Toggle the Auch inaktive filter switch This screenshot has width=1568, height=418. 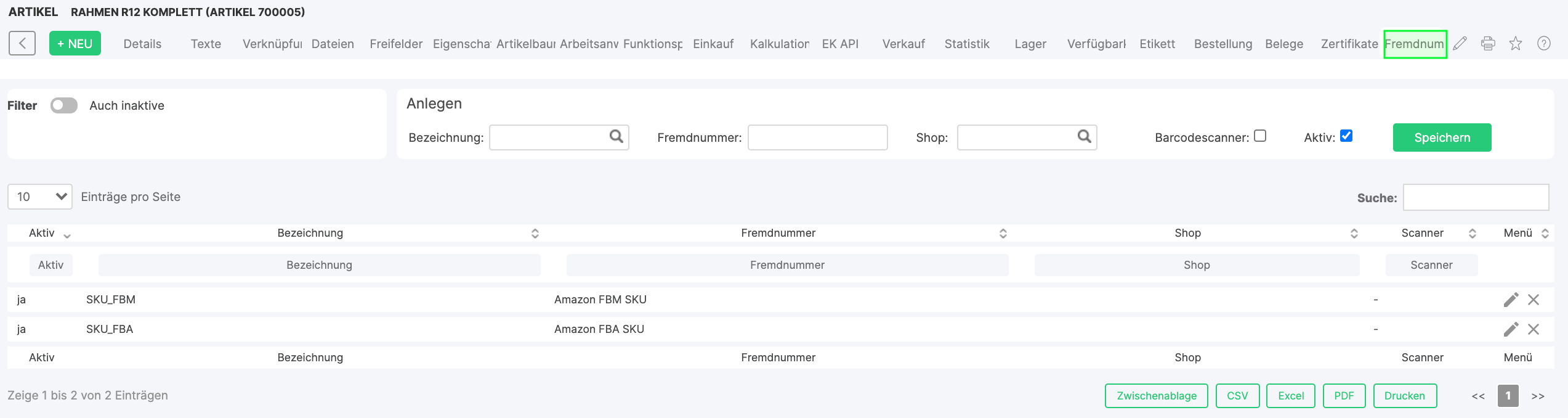tap(64, 105)
